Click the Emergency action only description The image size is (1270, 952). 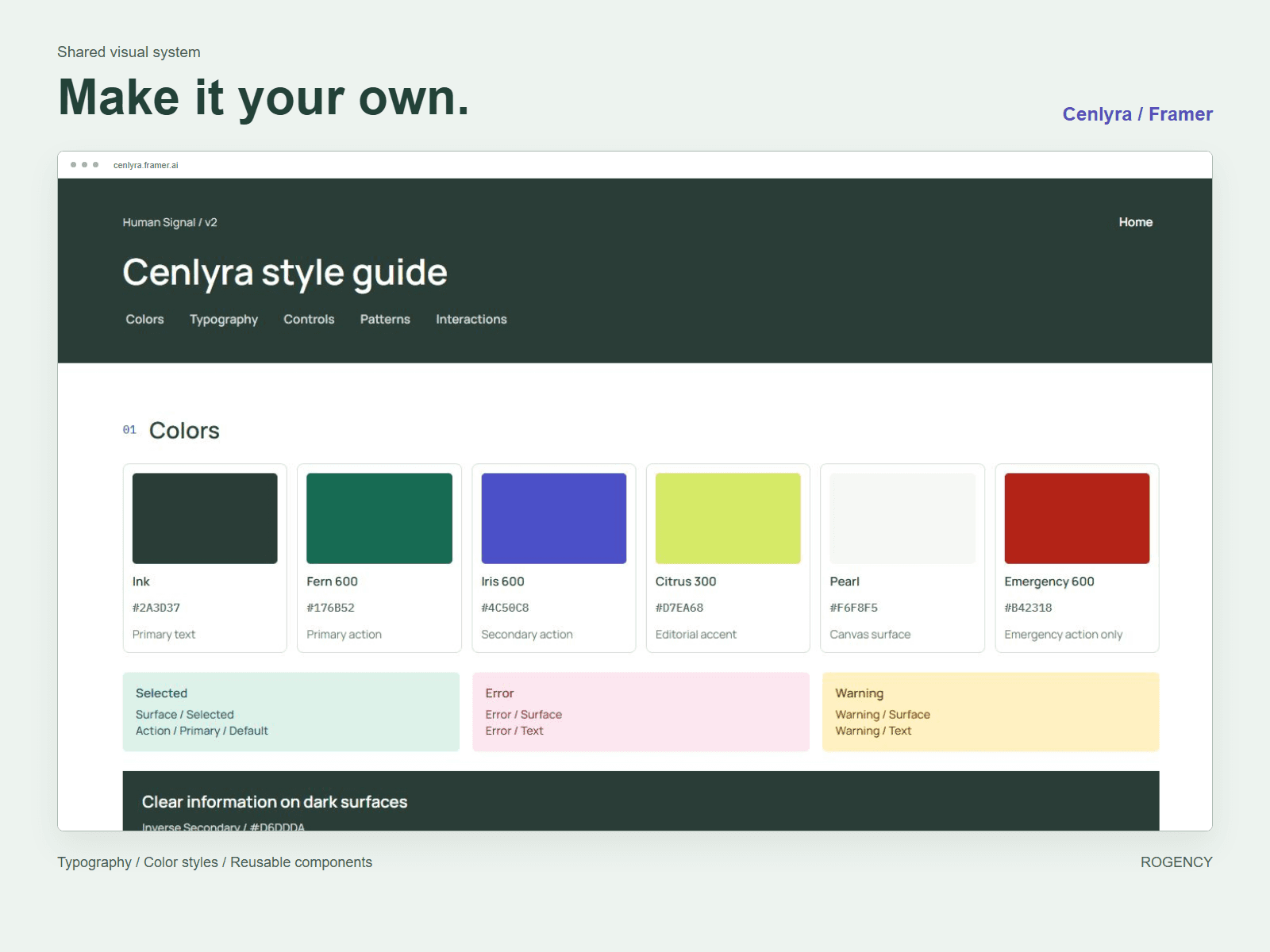(1064, 635)
